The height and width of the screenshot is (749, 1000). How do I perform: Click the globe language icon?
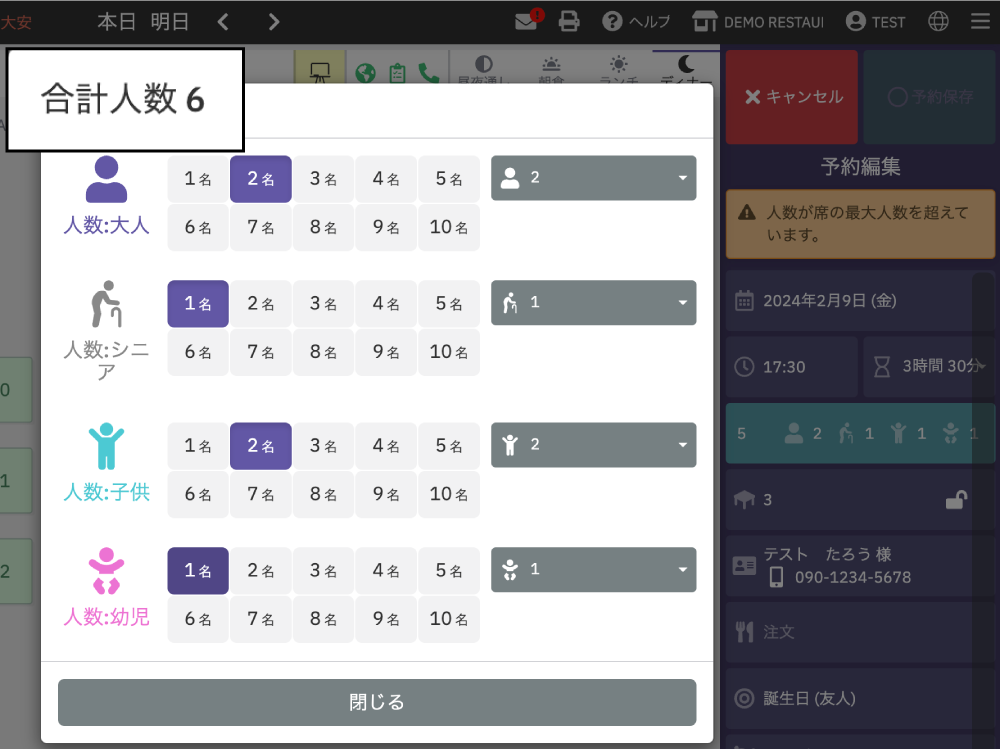point(938,22)
